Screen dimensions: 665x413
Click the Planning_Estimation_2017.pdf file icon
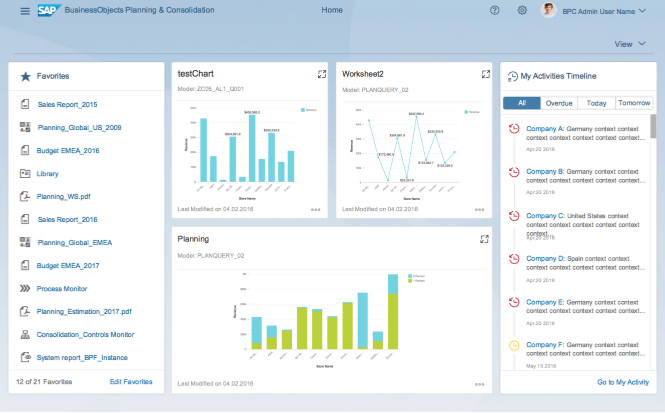coord(25,311)
